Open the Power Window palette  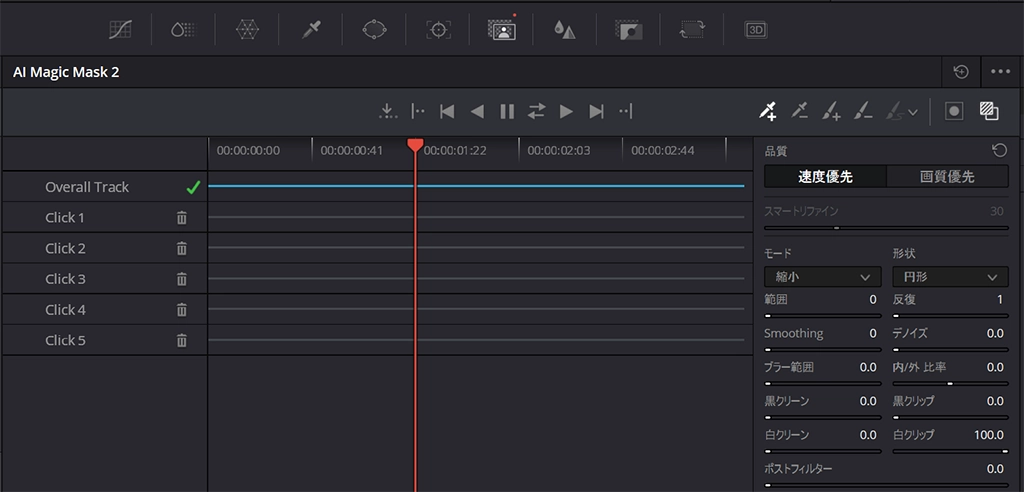pyautogui.click(x=374, y=30)
